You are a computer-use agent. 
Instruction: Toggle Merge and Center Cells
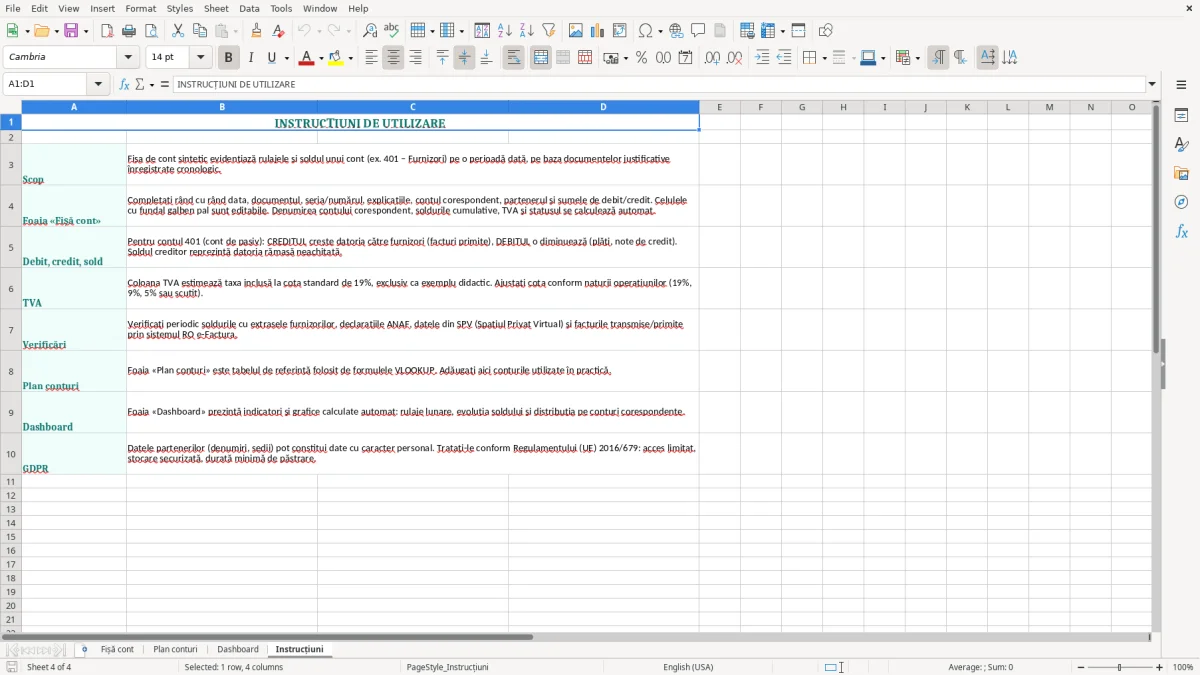(541, 58)
